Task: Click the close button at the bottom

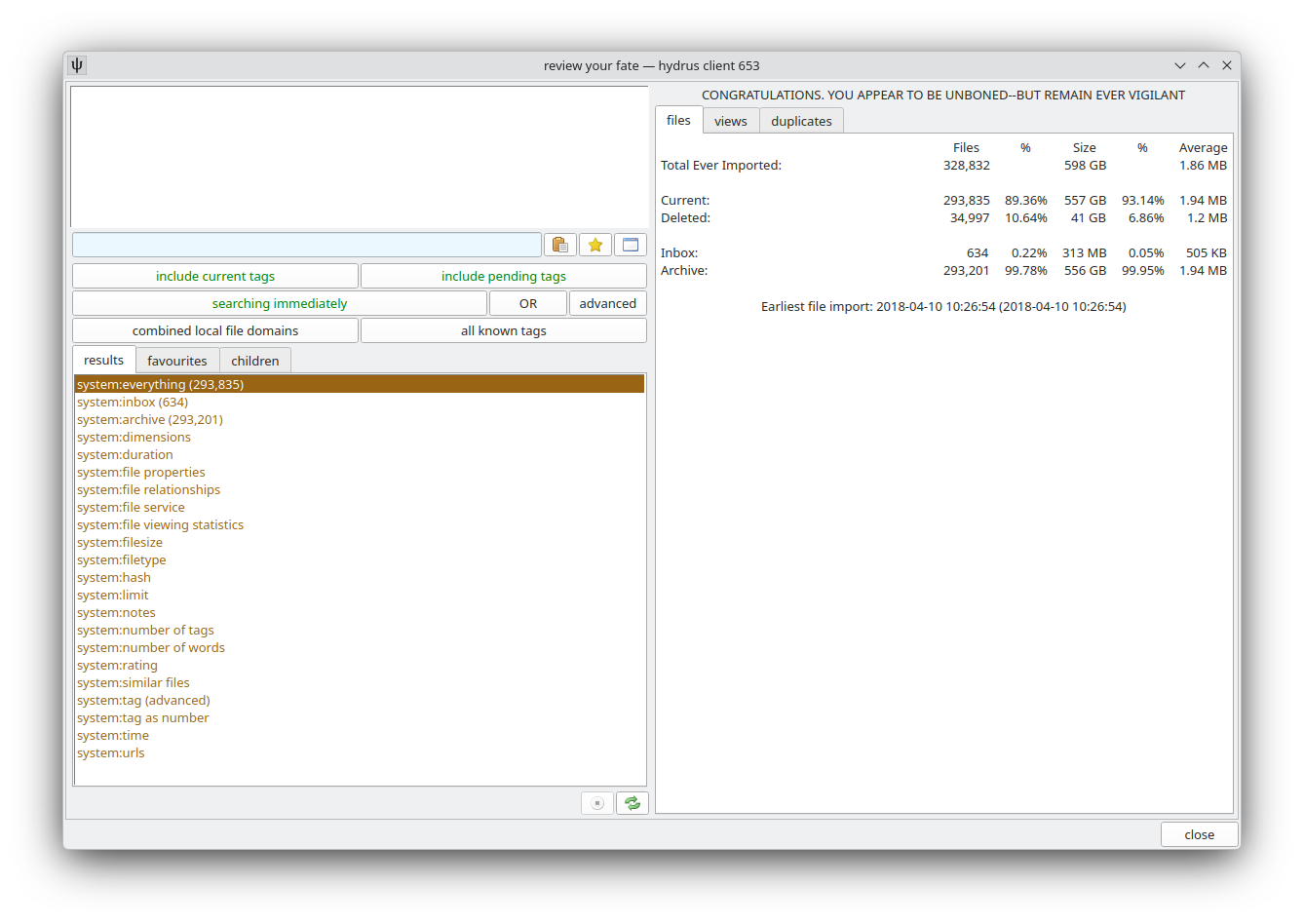Action: pos(1200,834)
